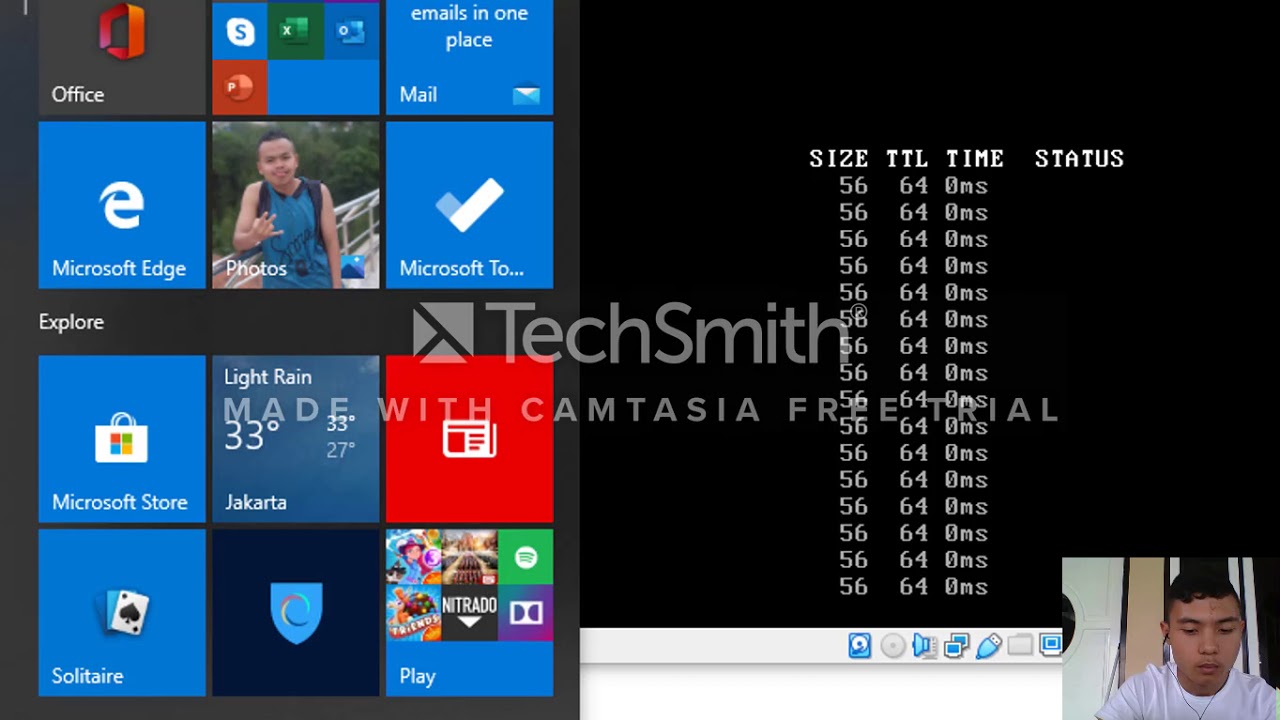Image resolution: width=1280 pixels, height=720 pixels.
Task: Launch PowerPoint from the Office apps tile
Action: point(240,87)
